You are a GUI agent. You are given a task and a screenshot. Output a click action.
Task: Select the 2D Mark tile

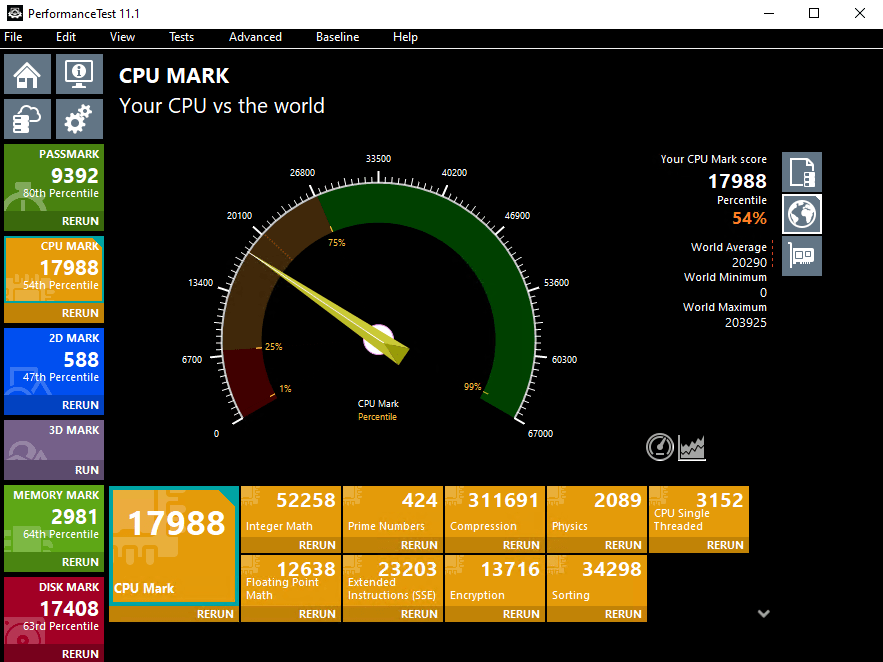point(54,360)
